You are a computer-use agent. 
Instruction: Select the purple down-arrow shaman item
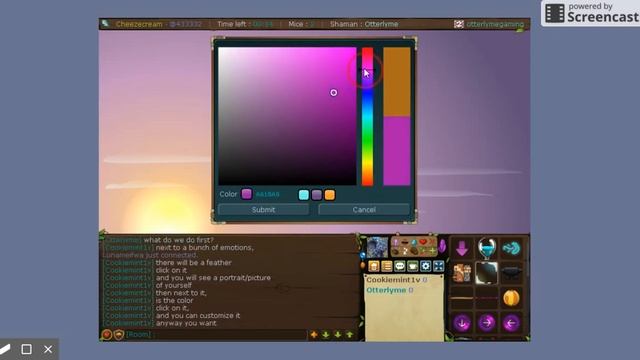click(462, 248)
